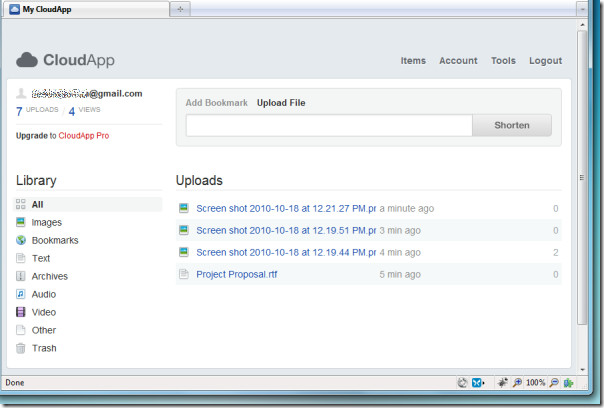Click image icon of the 12.19.44 PM screenshot
604x408 pixels.
click(x=184, y=252)
